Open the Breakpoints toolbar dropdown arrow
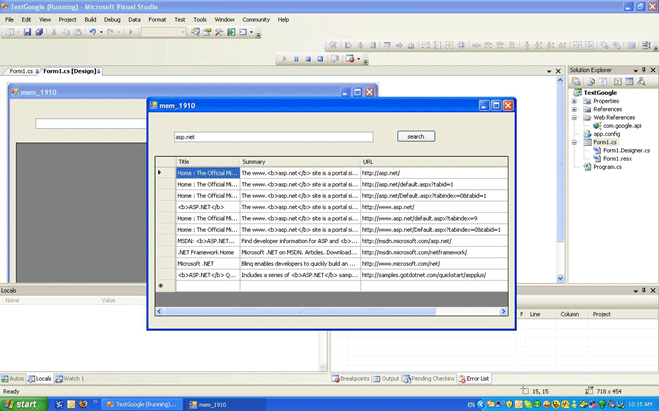Image resolution: width=659 pixels, height=411 pixels. [358, 59]
